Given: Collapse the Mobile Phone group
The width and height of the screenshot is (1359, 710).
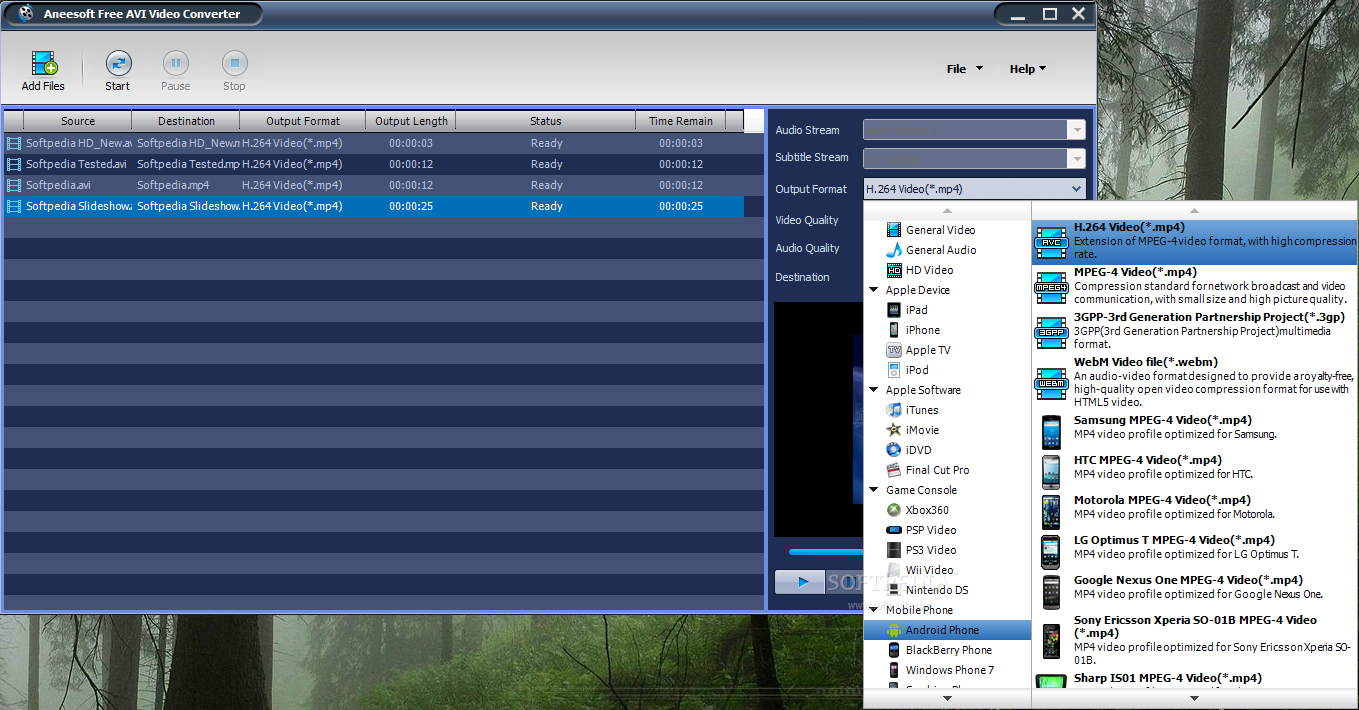Looking at the screenshot, I should pos(874,610).
